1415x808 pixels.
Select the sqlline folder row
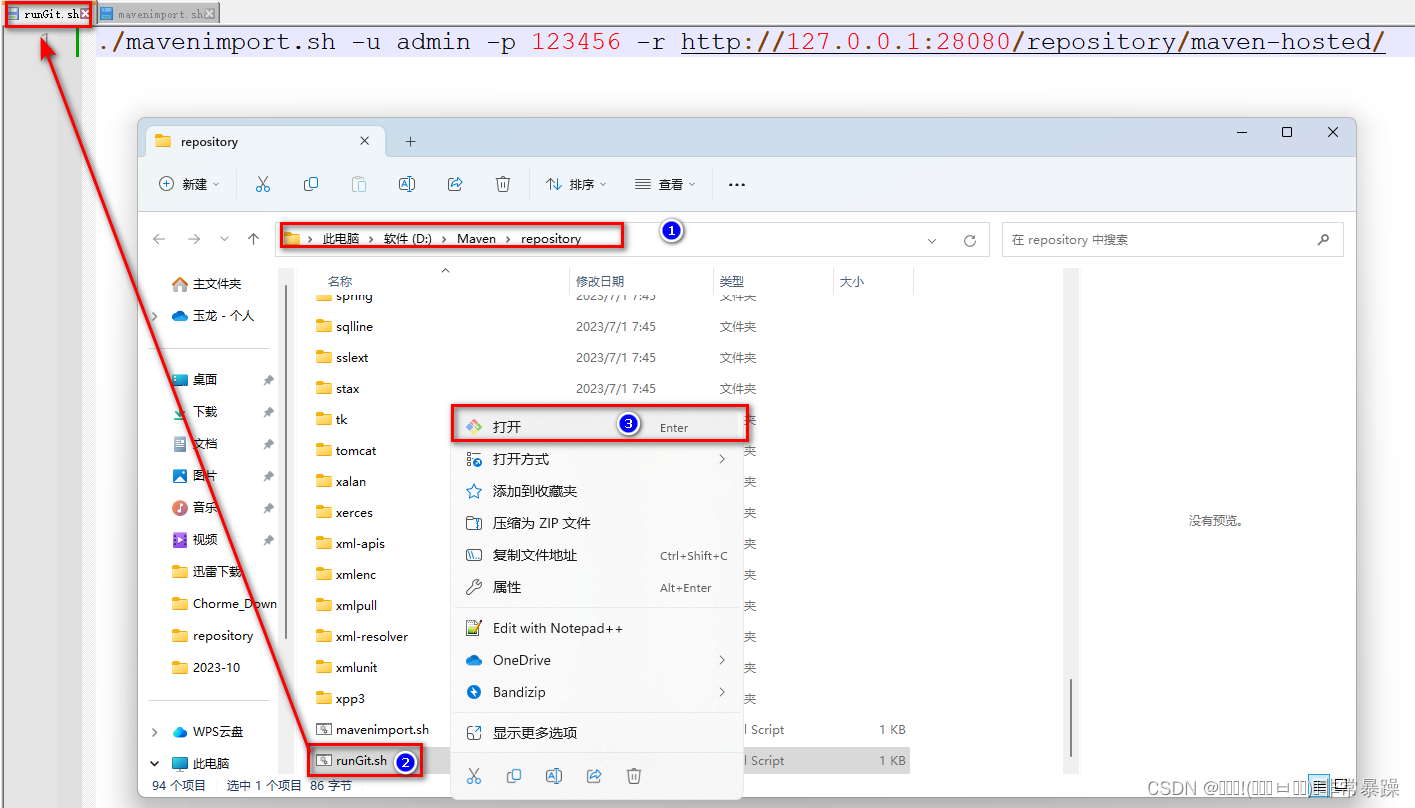[x=610, y=327]
